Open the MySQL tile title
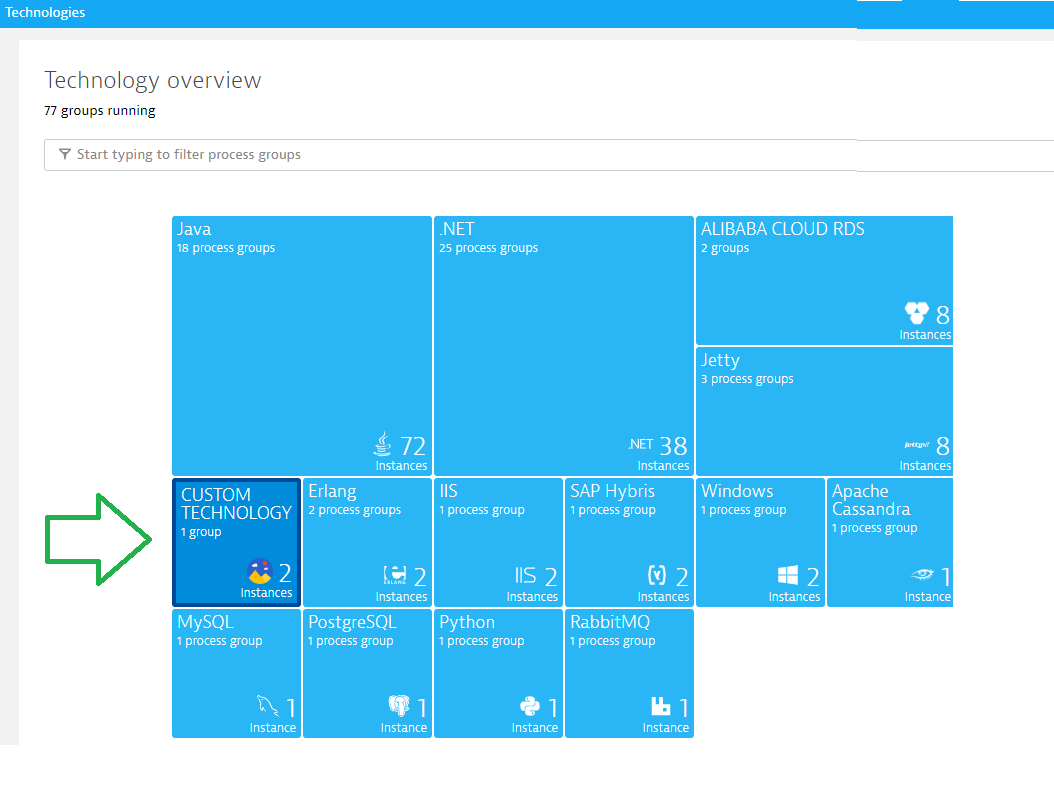 click(205, 623)
